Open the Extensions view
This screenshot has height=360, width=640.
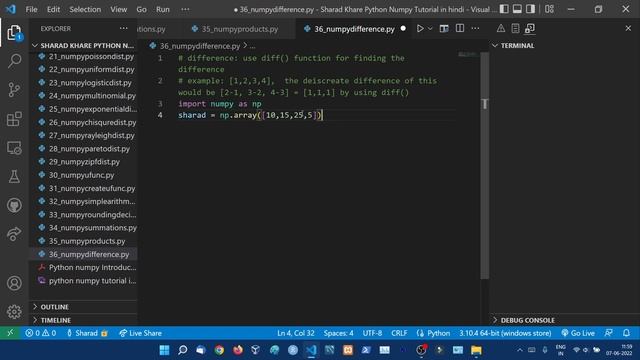[x=14, y=119]
